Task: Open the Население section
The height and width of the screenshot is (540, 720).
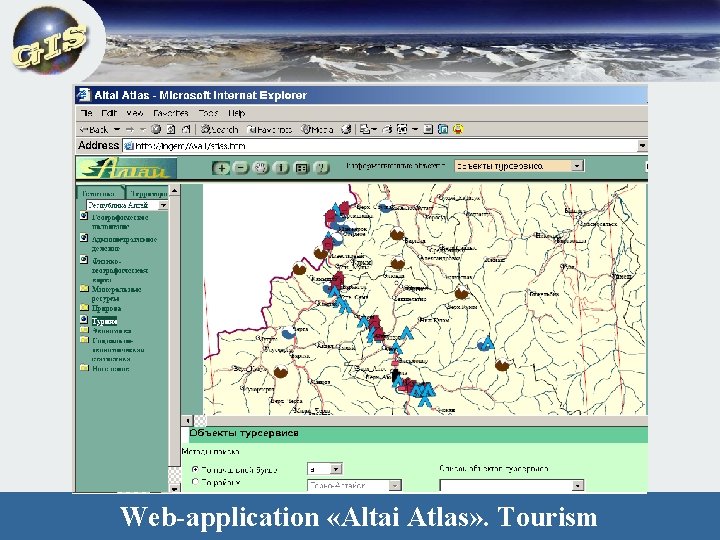Action: [111, 368]
